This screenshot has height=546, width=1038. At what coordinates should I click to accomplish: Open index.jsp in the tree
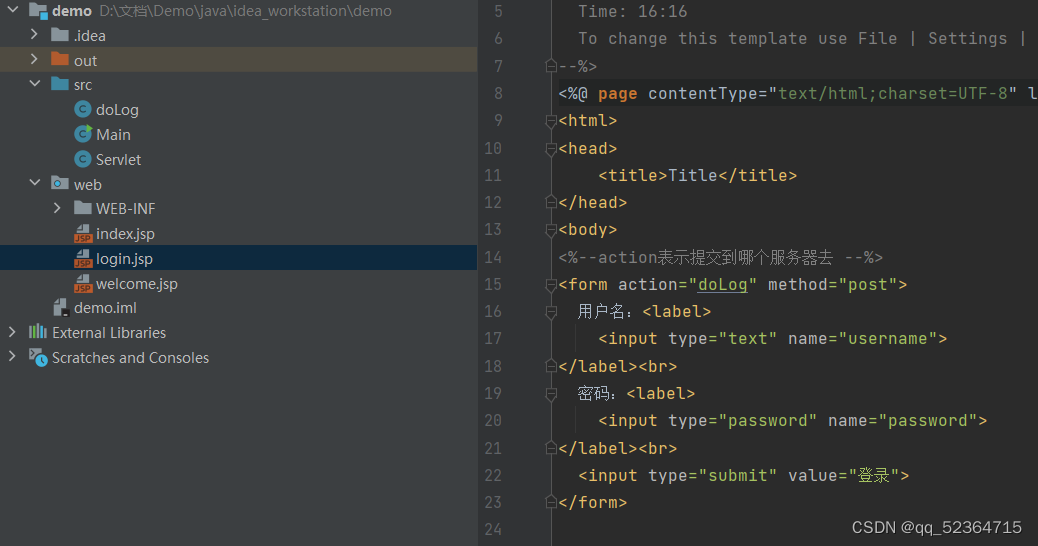tap(125, 234)
